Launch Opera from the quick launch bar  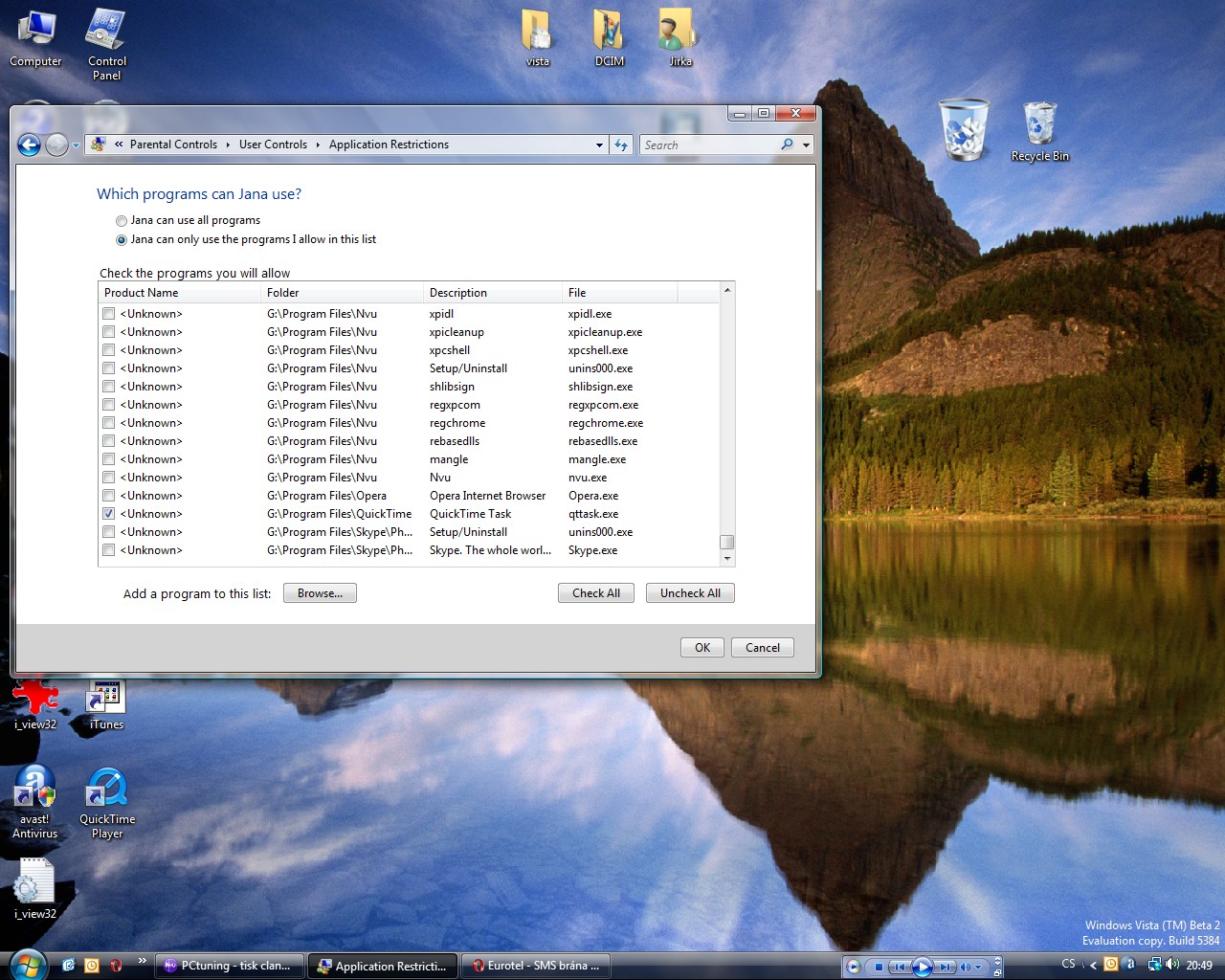click(x=116, y=966)
